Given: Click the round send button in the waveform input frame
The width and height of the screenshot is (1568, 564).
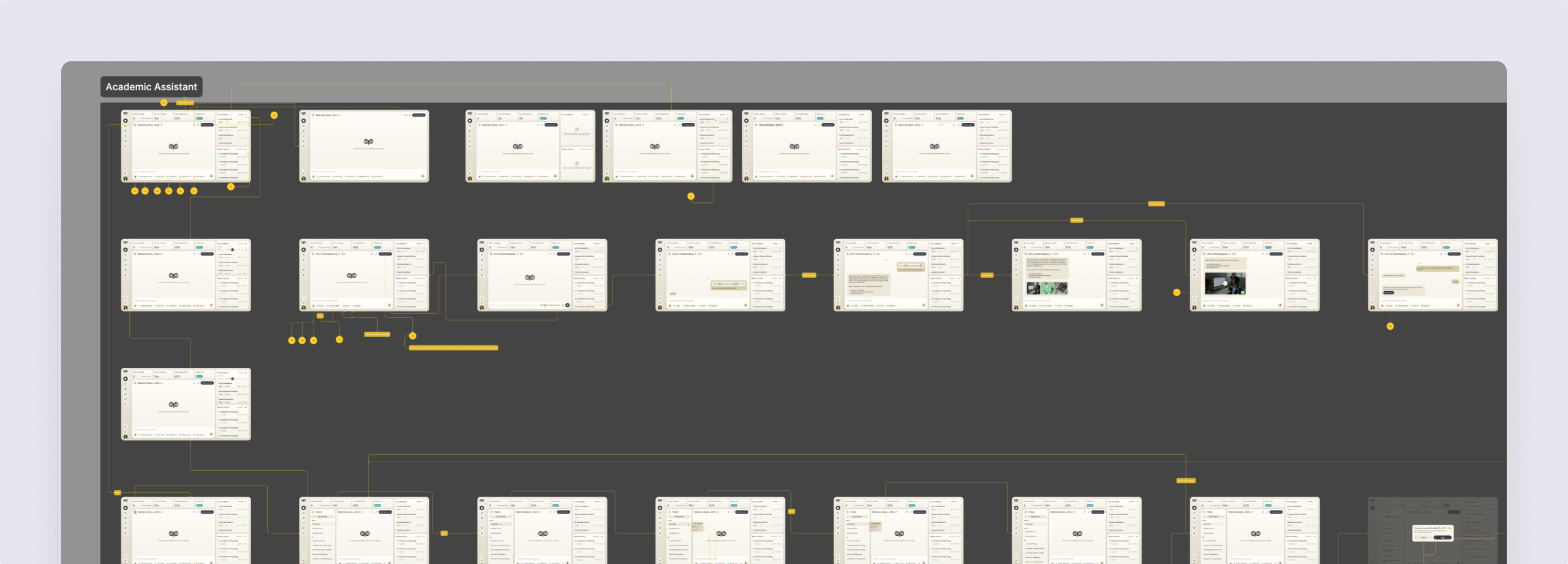Looking at the screenshot, I should pos(567,305).
